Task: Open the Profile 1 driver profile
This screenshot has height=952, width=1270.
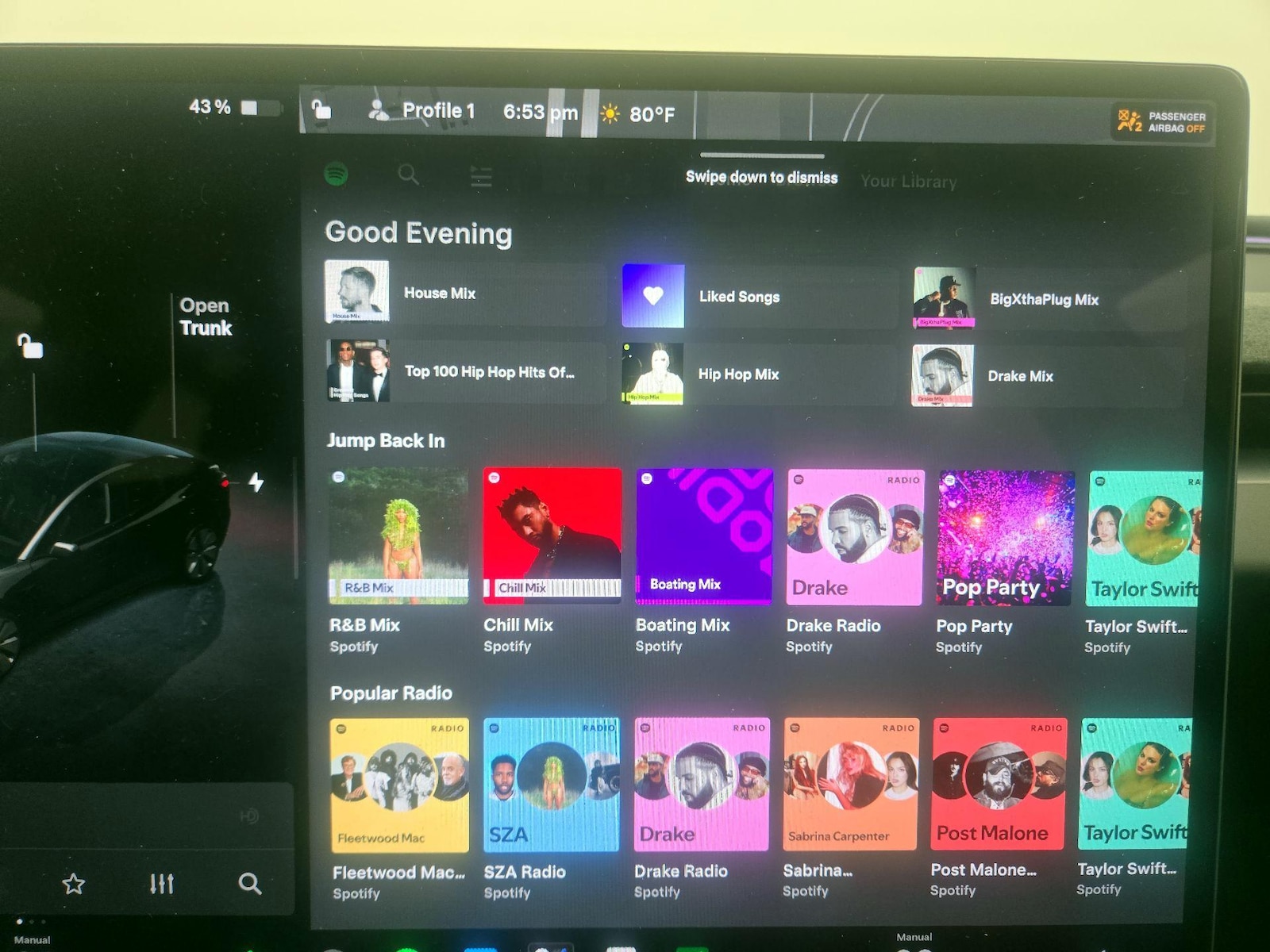Action: (x=422, y=111)
